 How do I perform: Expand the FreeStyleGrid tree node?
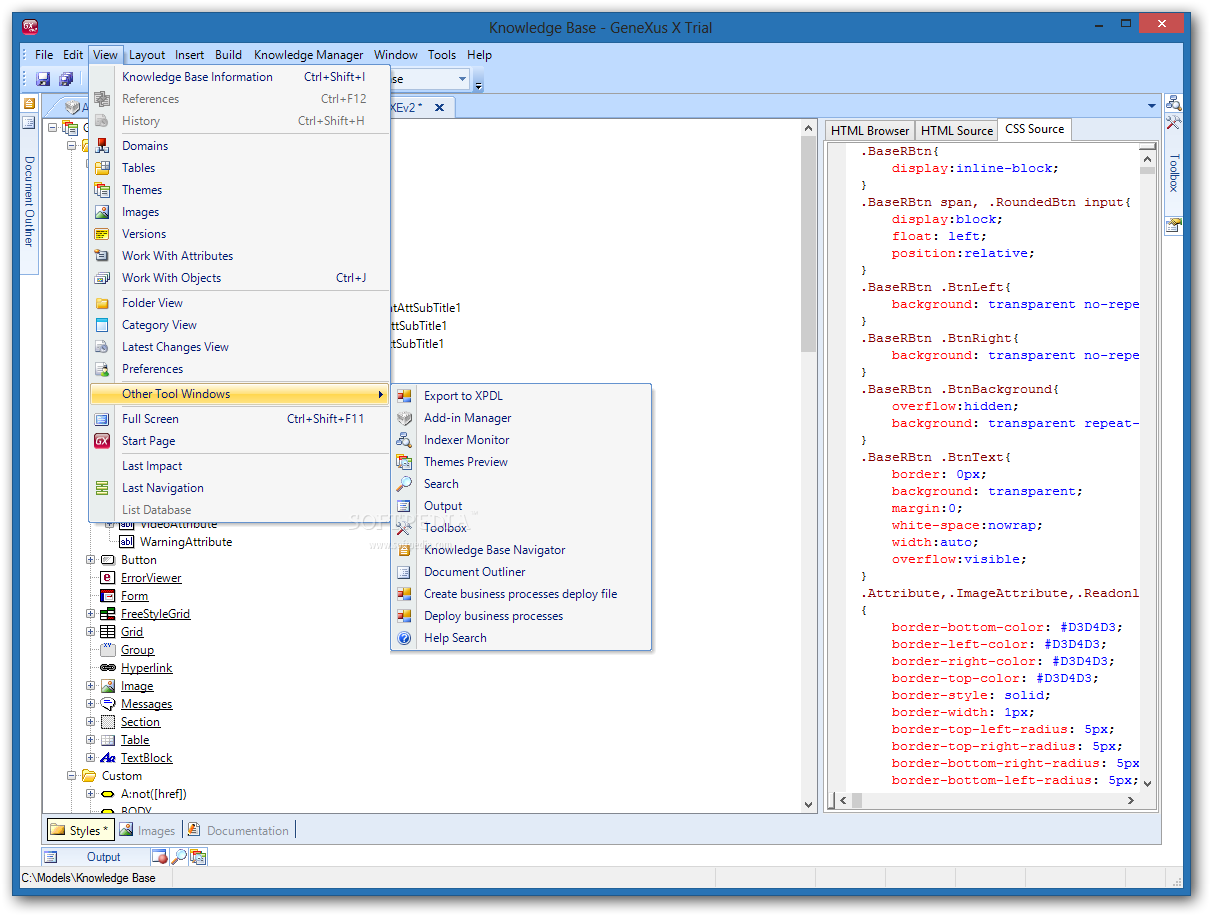pyautogui.click(x=91, y=614)
